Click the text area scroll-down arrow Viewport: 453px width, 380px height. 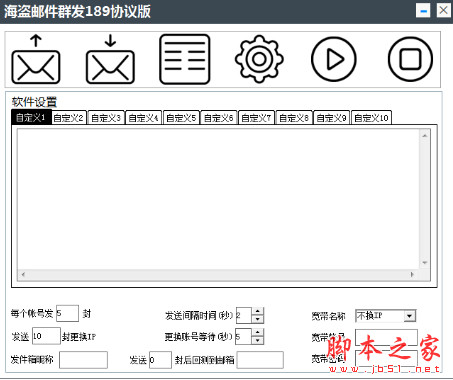(425, 263)
